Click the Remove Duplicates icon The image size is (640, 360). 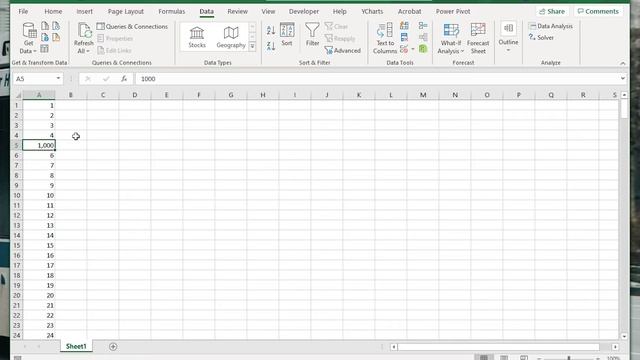coord(404,38)
